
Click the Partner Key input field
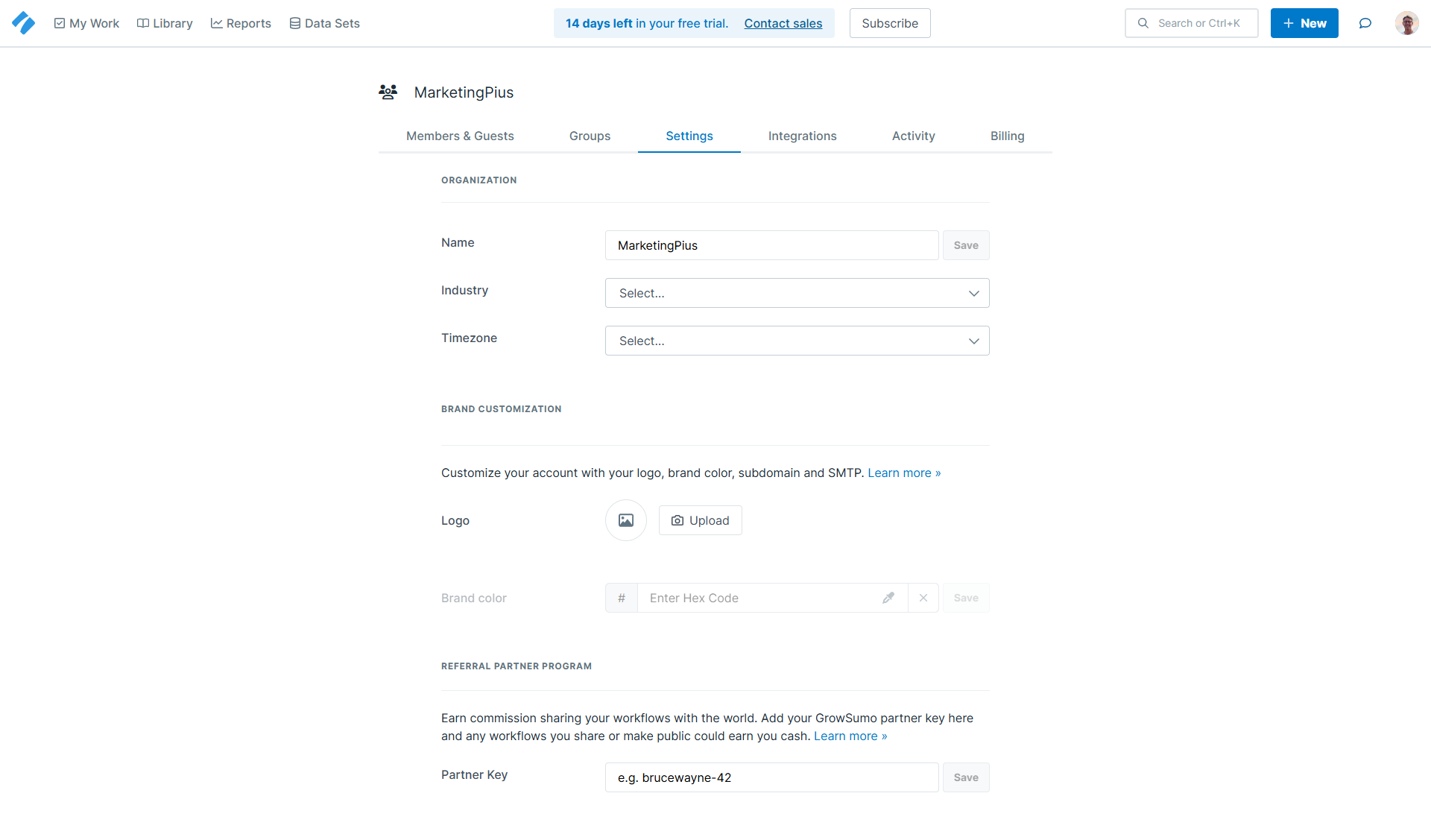(771, 777)
